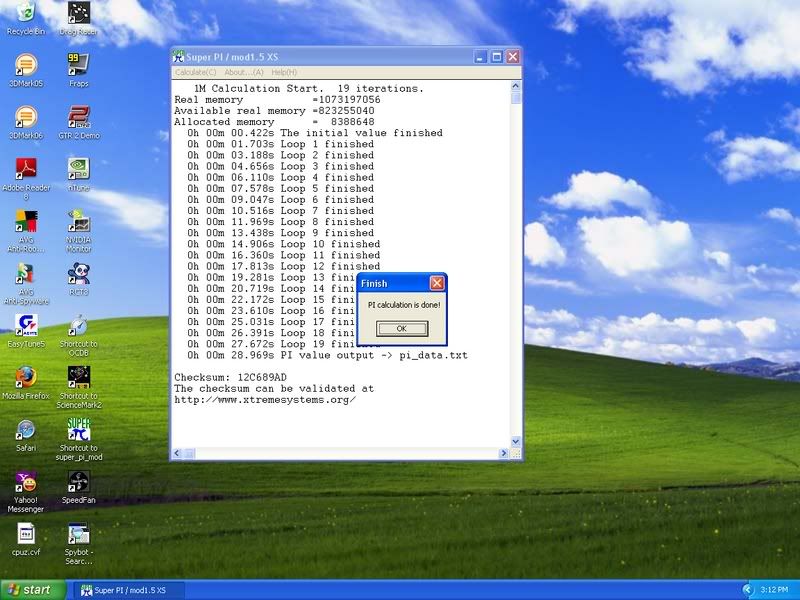Select the EasyTune5 desktop icon
Screen dimensions: 800x600
click(x=26, y=331)
